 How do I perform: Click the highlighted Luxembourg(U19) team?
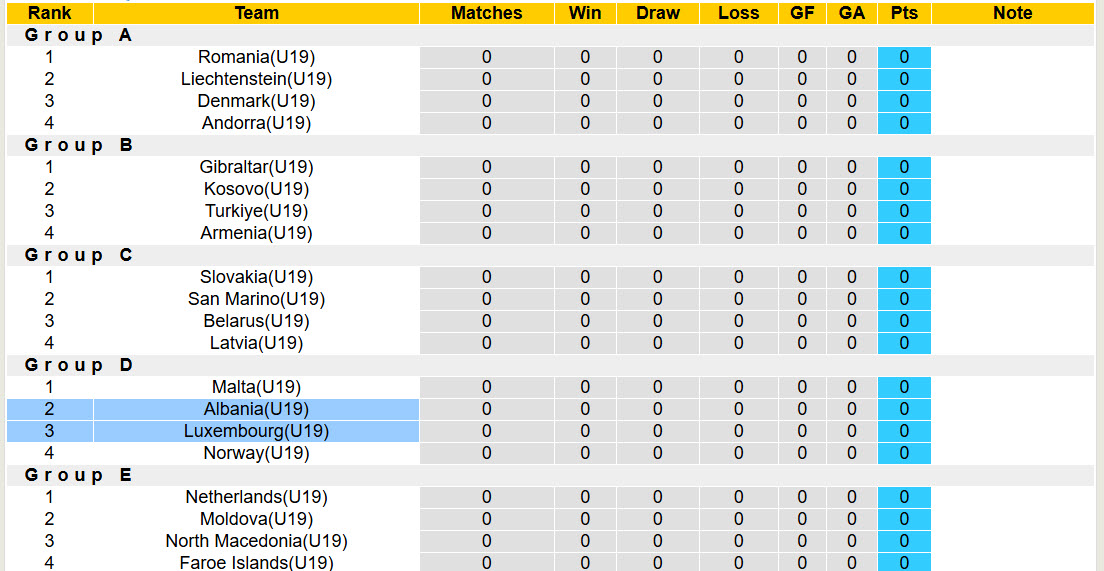click(x=256, y=431)
